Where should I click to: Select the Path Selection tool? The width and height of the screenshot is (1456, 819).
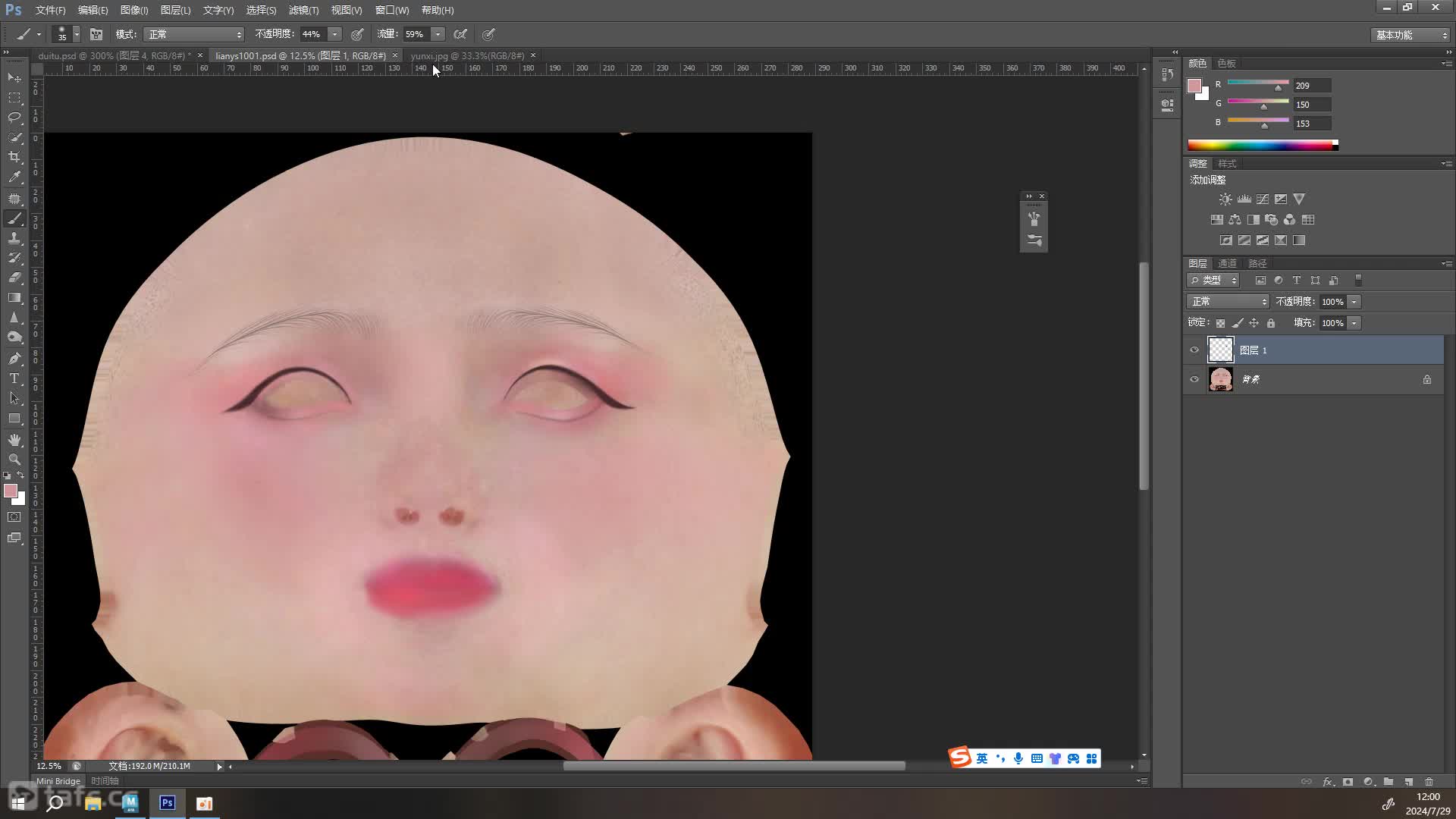[x=14, y=398]
